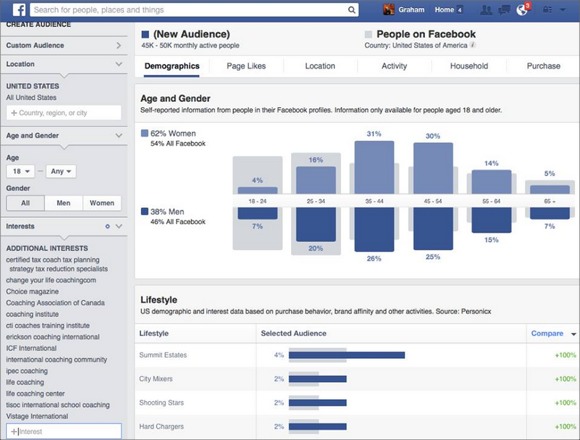This screenshot has height=440, width=580.
Task: Select 'change your life coachingcom' interest
Action: 51,280
